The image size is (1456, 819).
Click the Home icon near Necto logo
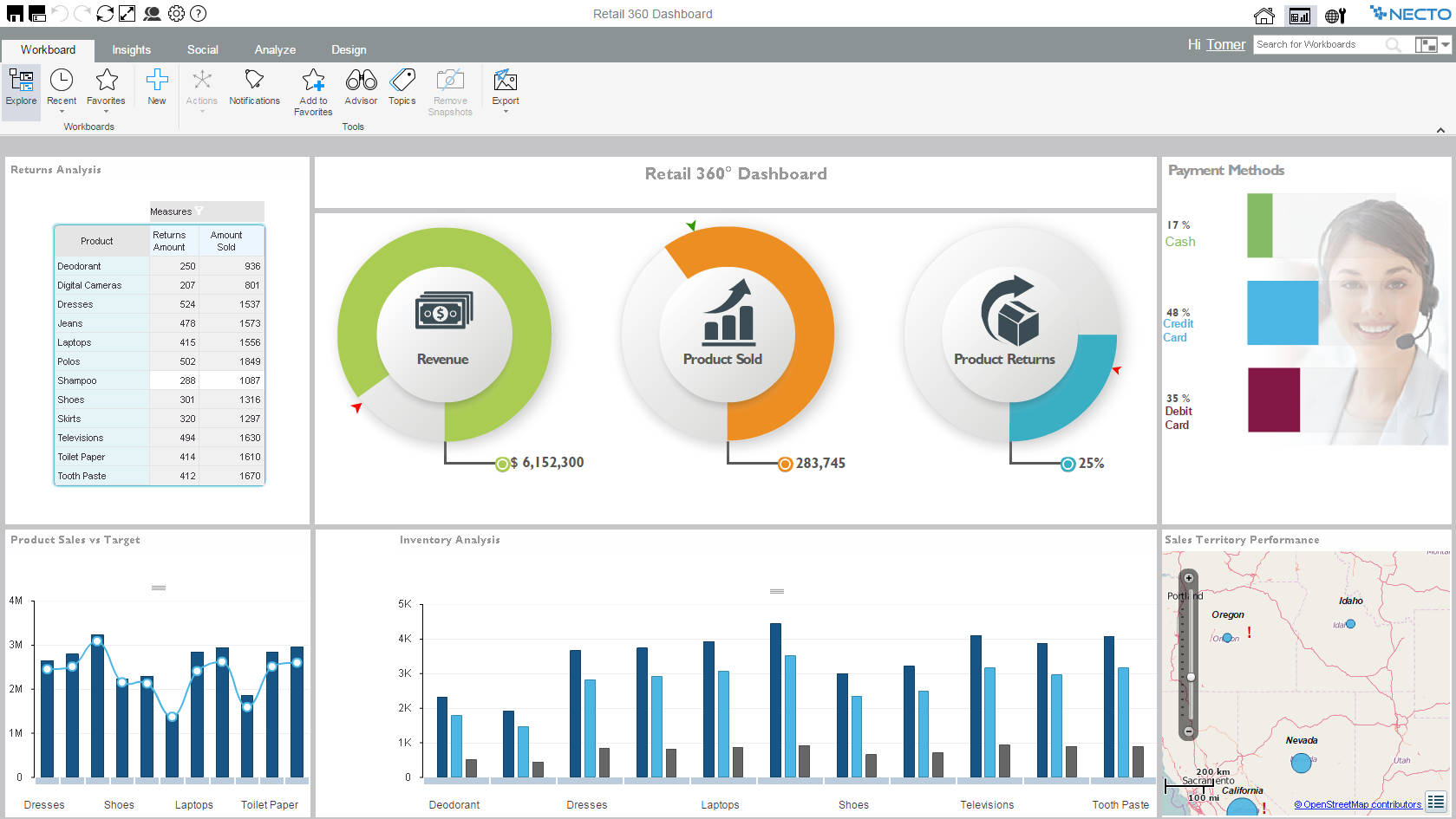pyautogui.click(x=1263, y=14)
